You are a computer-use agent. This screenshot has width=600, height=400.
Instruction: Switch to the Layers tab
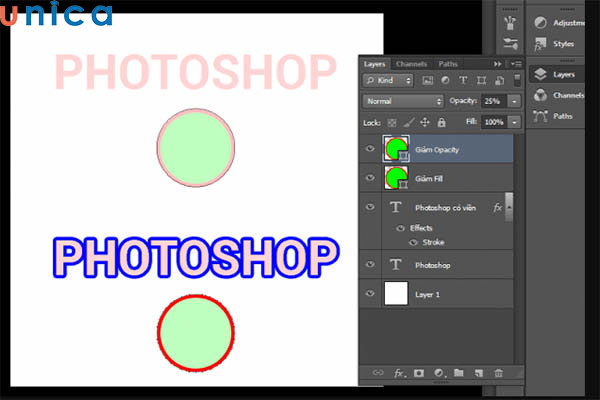point(375,64)
